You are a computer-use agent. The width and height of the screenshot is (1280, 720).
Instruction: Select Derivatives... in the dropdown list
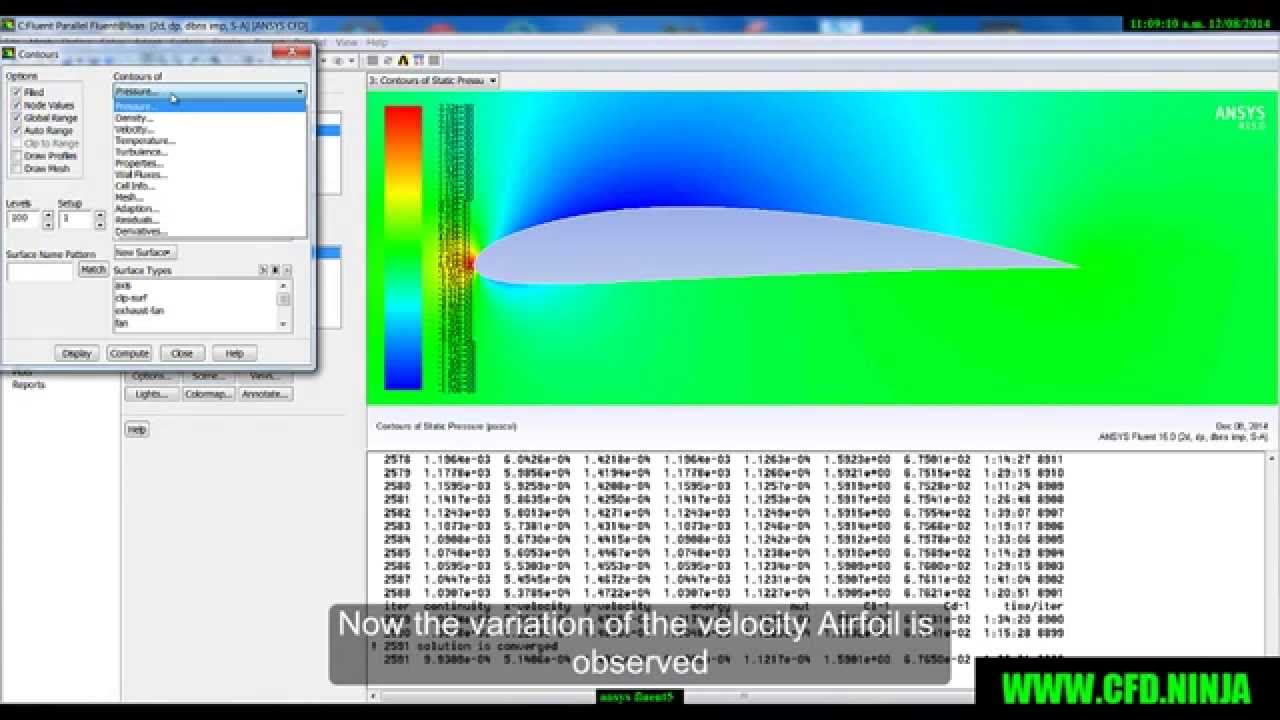point(210,231)
